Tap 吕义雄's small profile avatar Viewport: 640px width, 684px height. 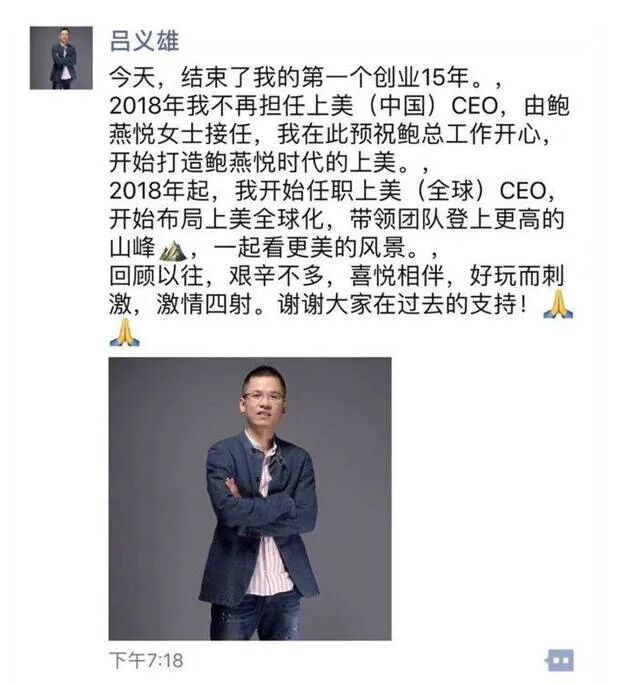pos(61,58)
